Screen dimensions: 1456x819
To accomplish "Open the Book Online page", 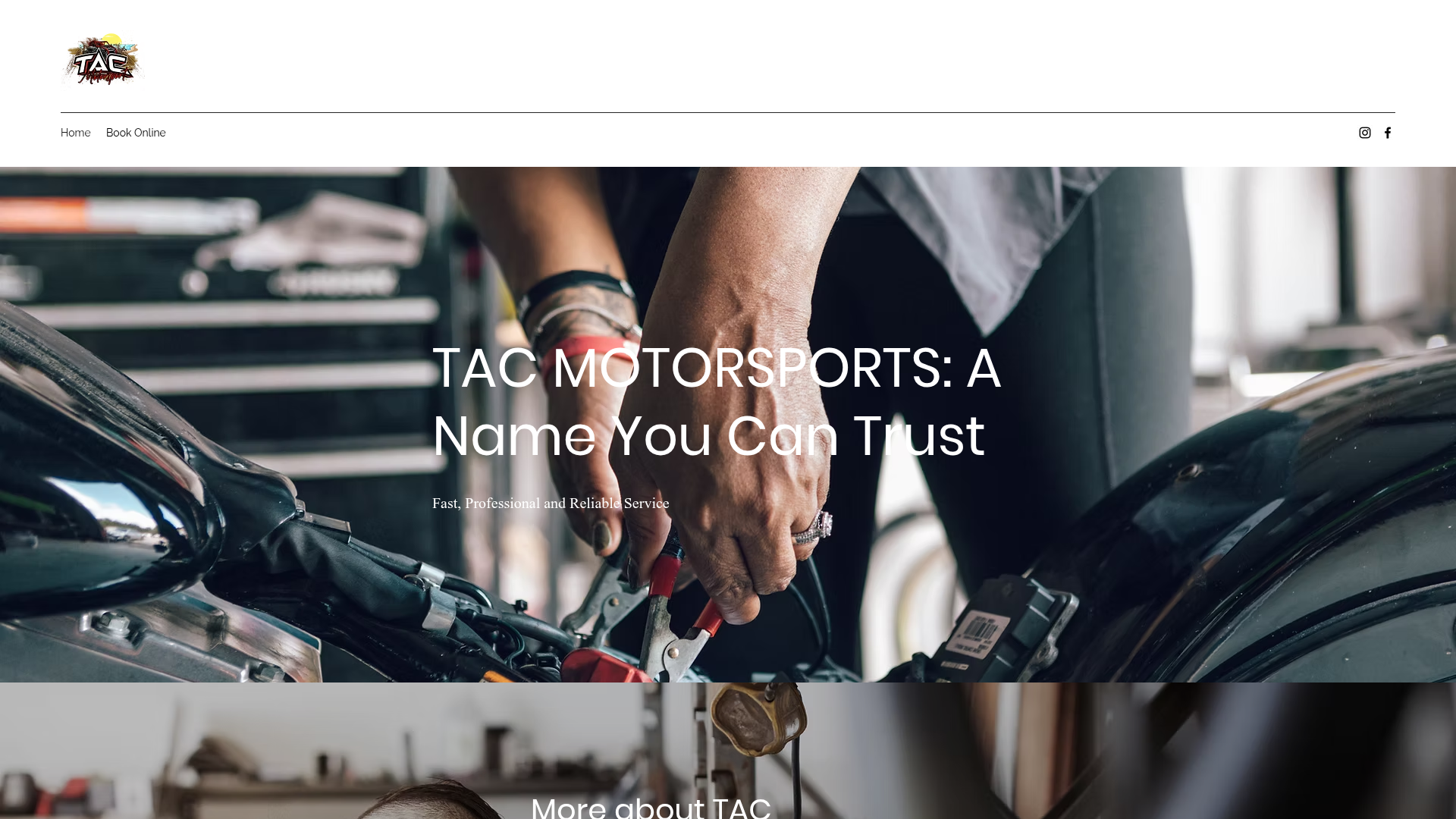I will (136, 133).
